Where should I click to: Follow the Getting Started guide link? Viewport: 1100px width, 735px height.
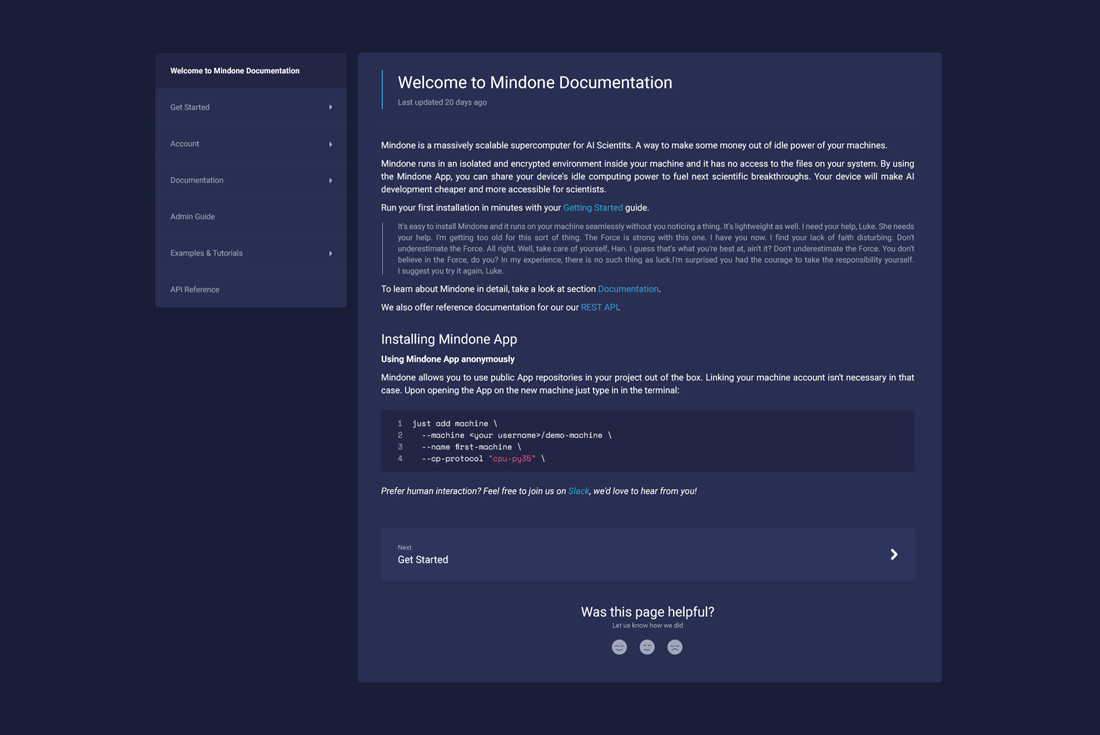[593, 208]
